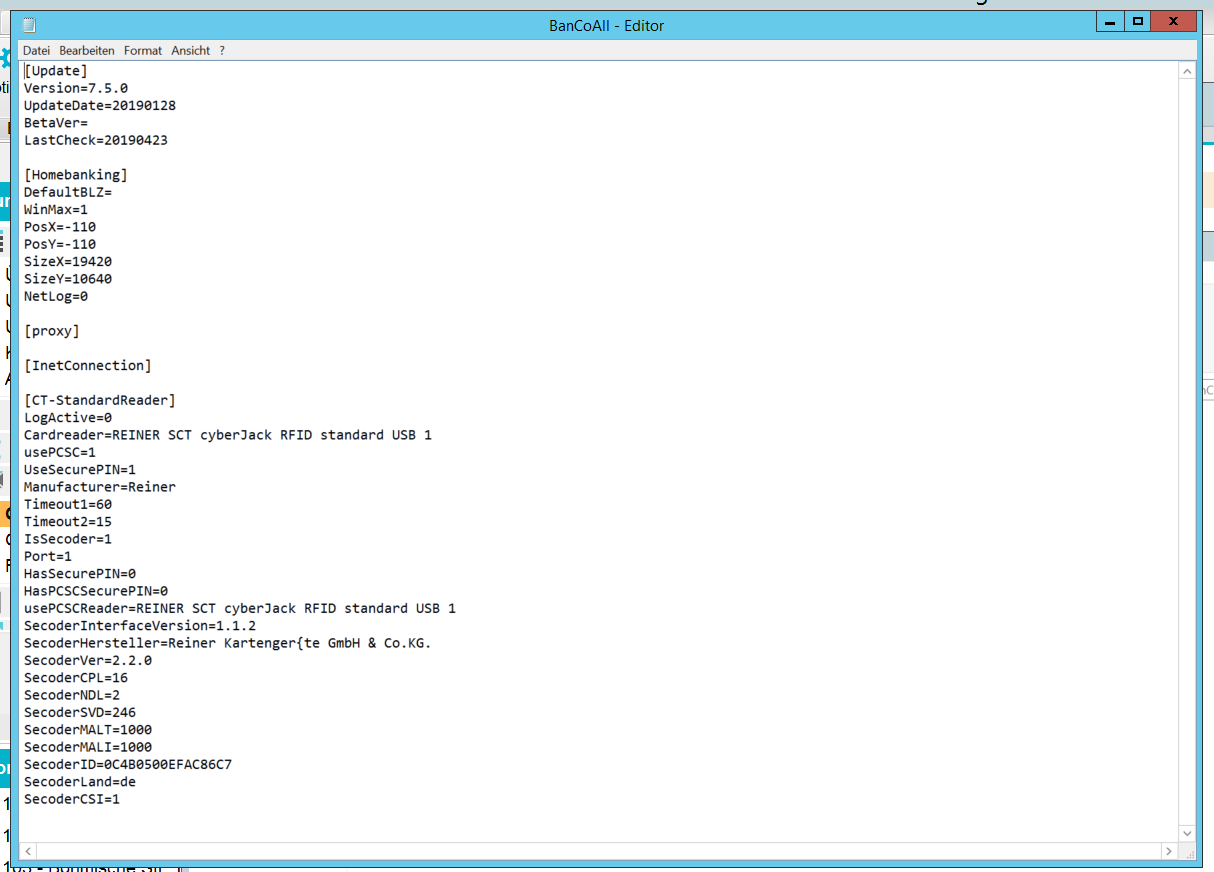Close the BanCoAll Editor window

click(1174, 20)
